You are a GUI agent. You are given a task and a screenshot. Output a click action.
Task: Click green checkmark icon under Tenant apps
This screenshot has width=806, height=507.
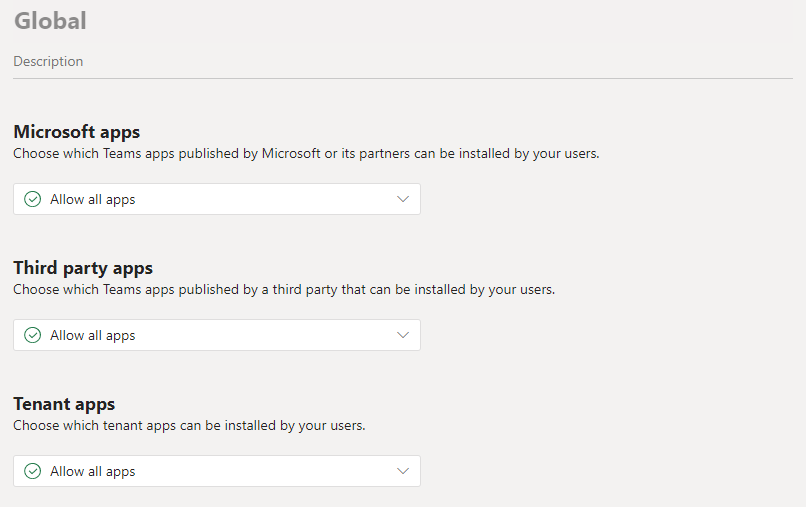[32, 471]
